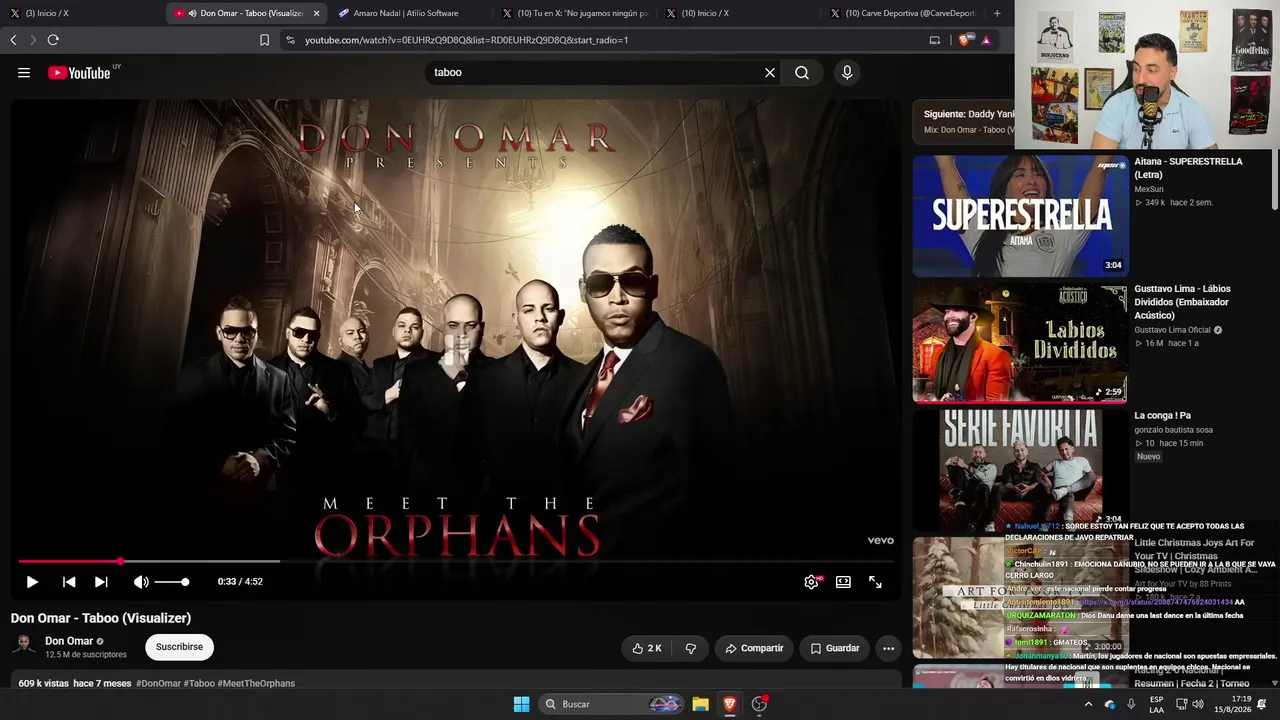Click the #MeetTheOrphans hashtag
Screen dimensions: 1280x720
coord(256,684)
